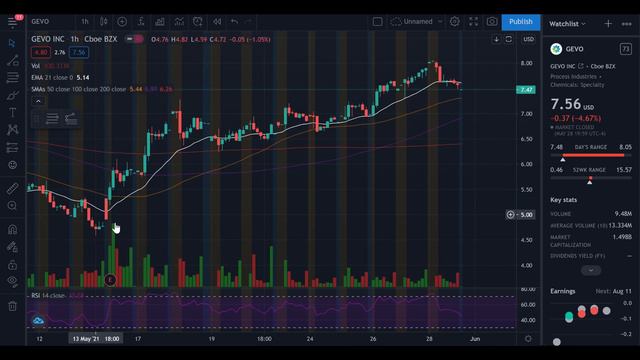Select the Vol indicator legend
Viewport: 640px width, 360px height.
click(x=50, y=66)
